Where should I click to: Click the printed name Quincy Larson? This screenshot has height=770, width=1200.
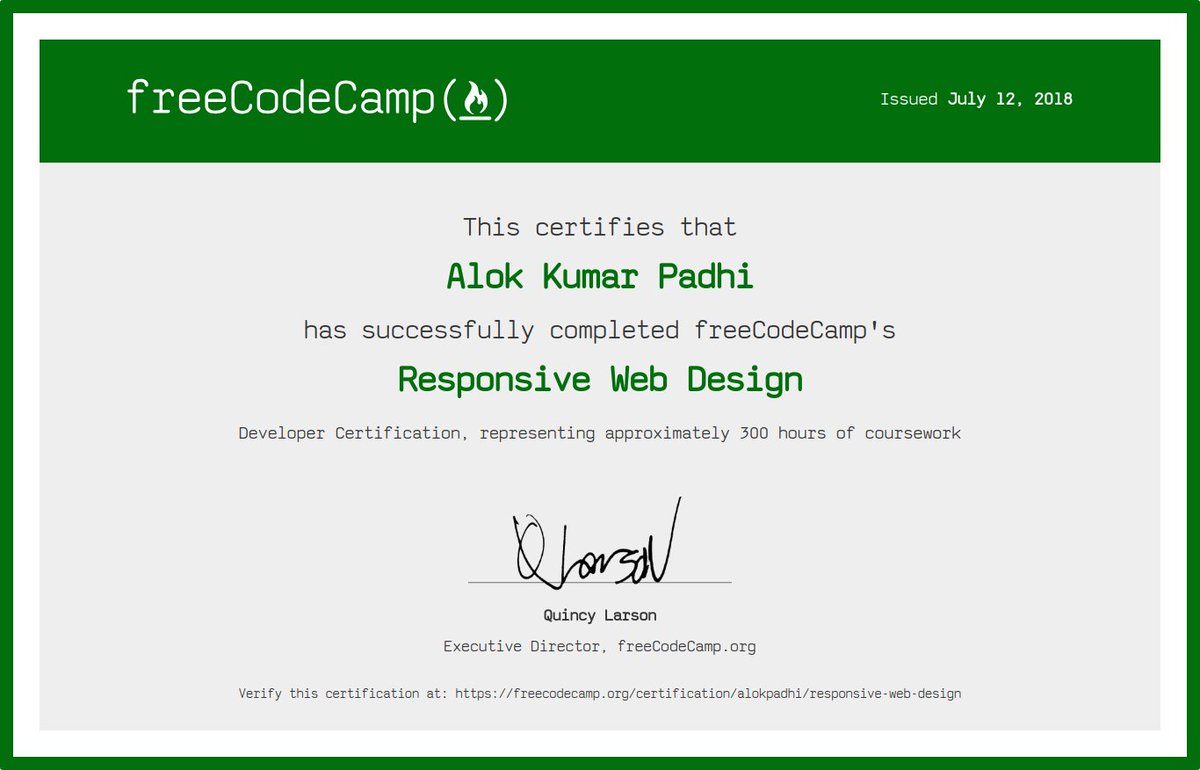[600, 615]
